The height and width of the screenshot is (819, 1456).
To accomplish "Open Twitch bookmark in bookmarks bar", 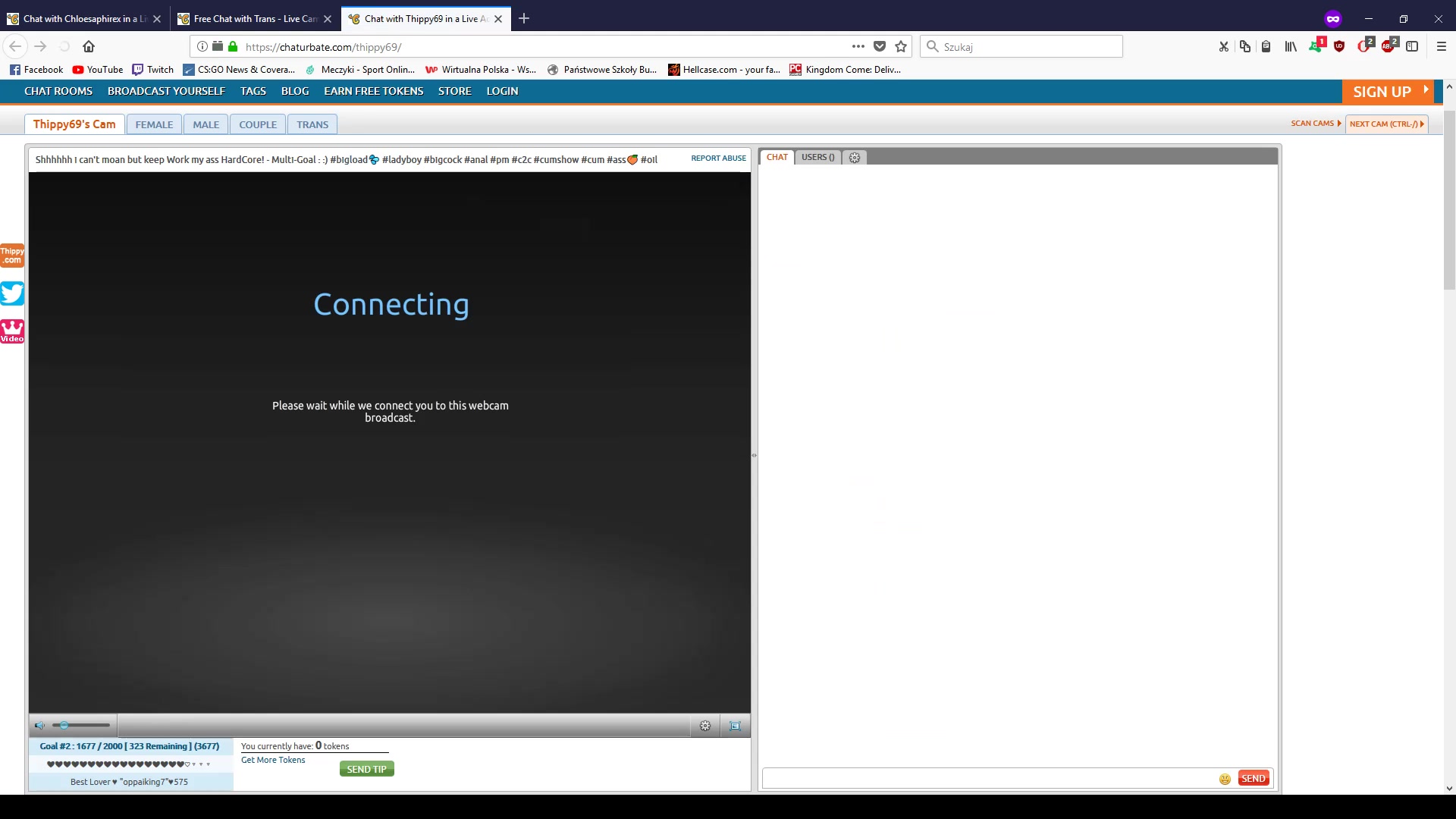I will (x=153, y=70).
